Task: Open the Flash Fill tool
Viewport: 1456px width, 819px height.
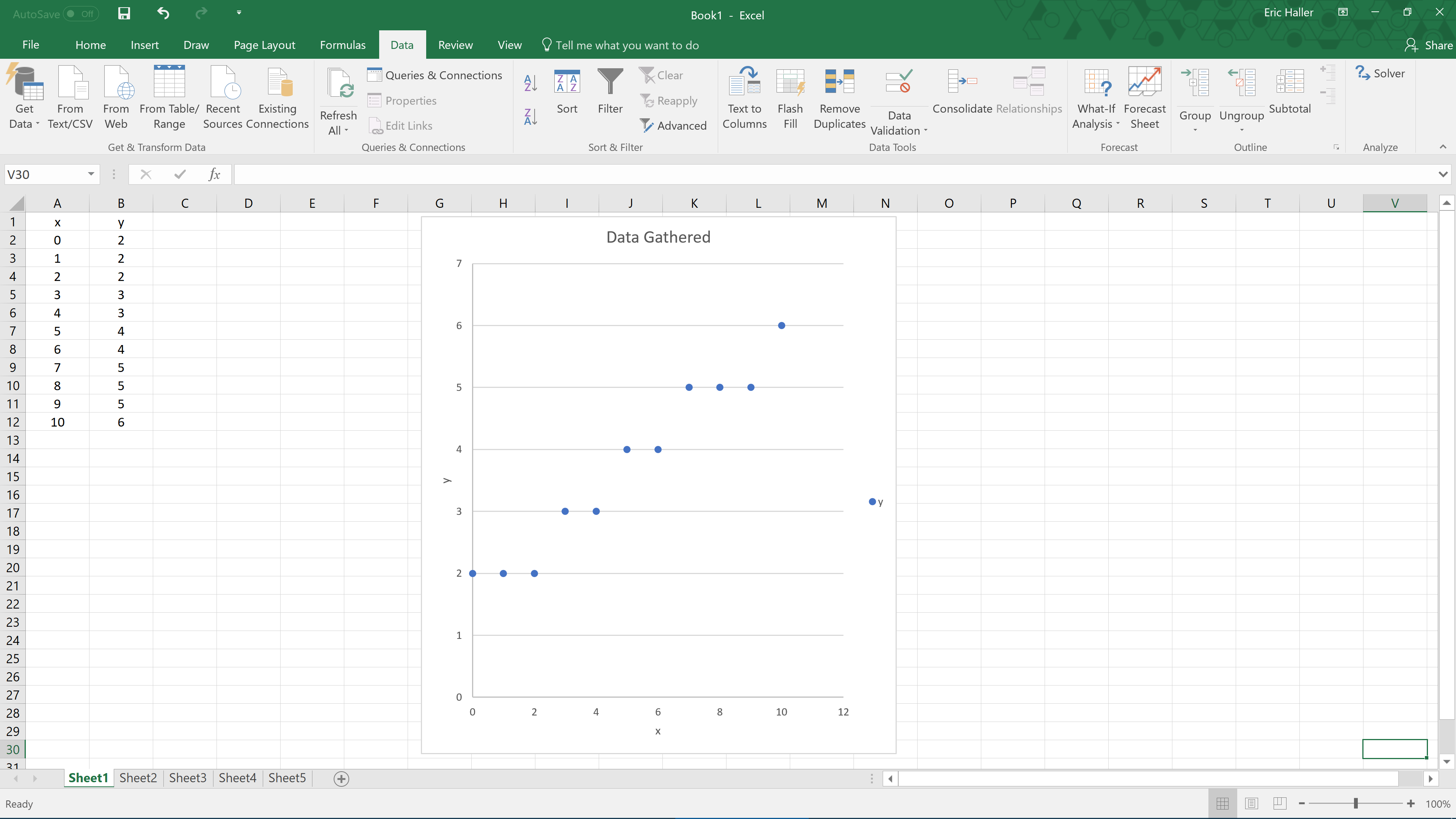Action: click(790, 96)
